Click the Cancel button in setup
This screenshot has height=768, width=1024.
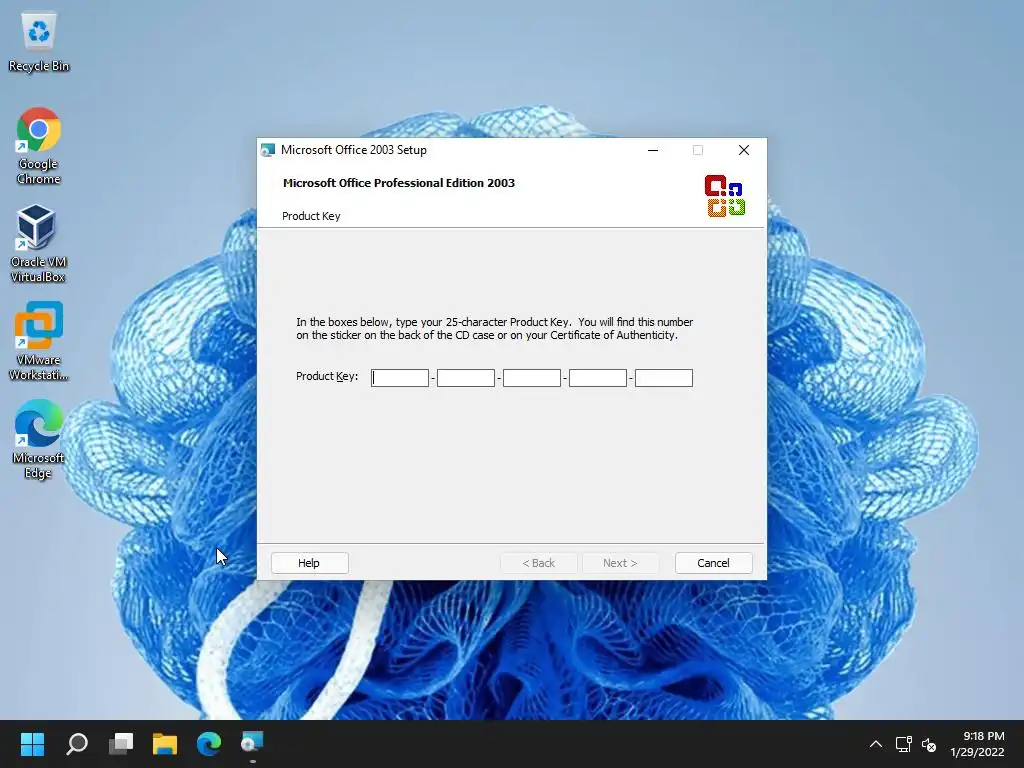(x=713, y=563)
